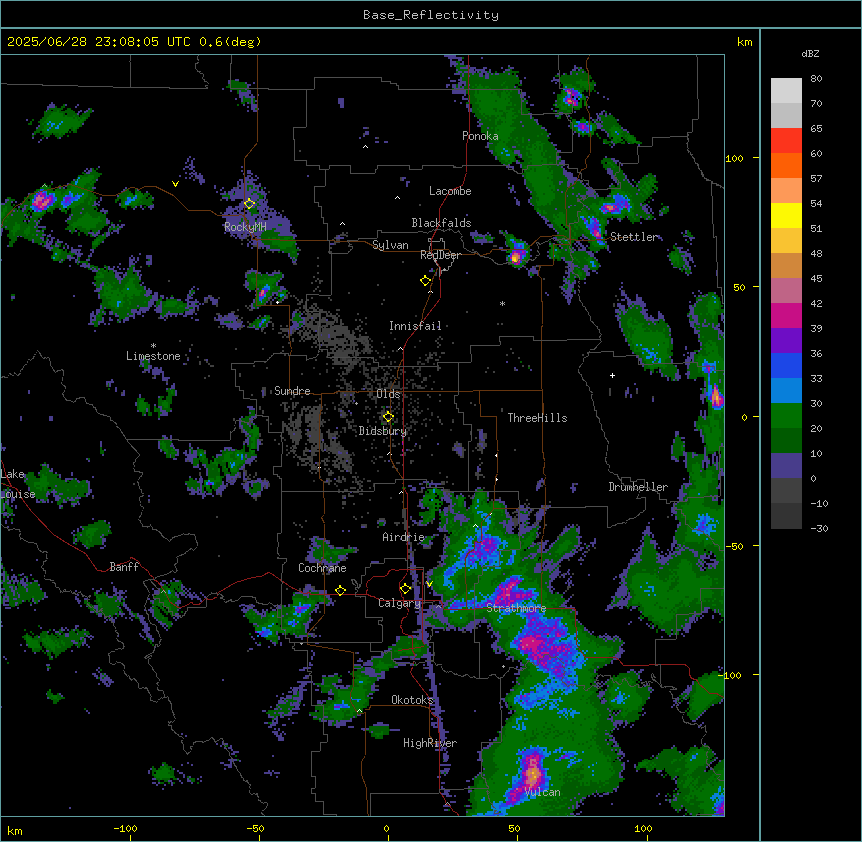
Task: Select the Innisfail city label
Action: click(x=415, y=326)
